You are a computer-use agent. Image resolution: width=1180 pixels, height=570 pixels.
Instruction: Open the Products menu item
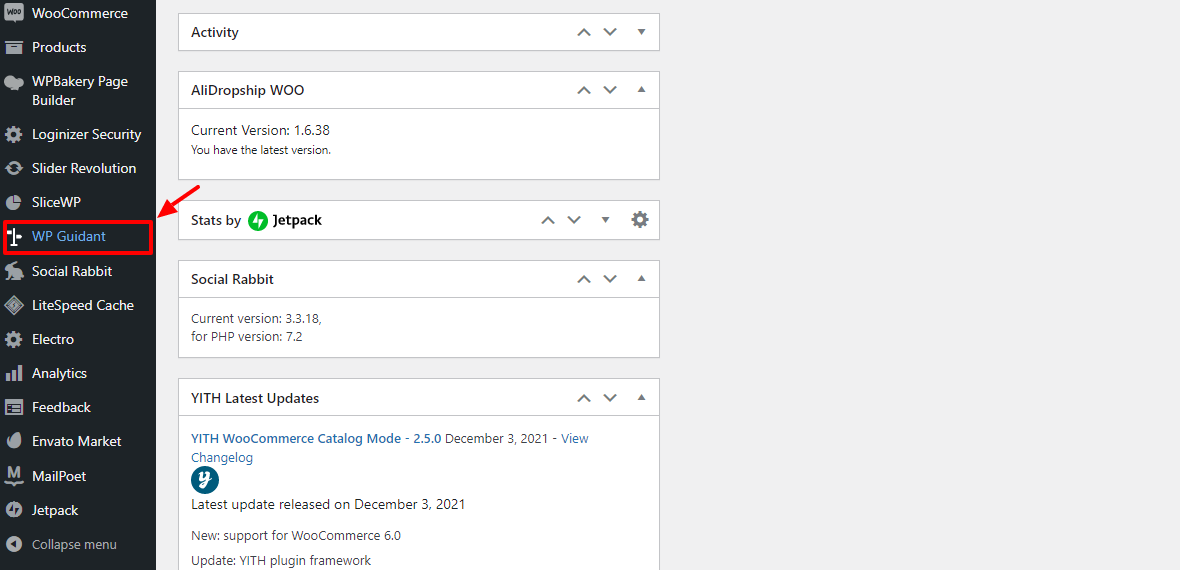click(x=59, y=47)
